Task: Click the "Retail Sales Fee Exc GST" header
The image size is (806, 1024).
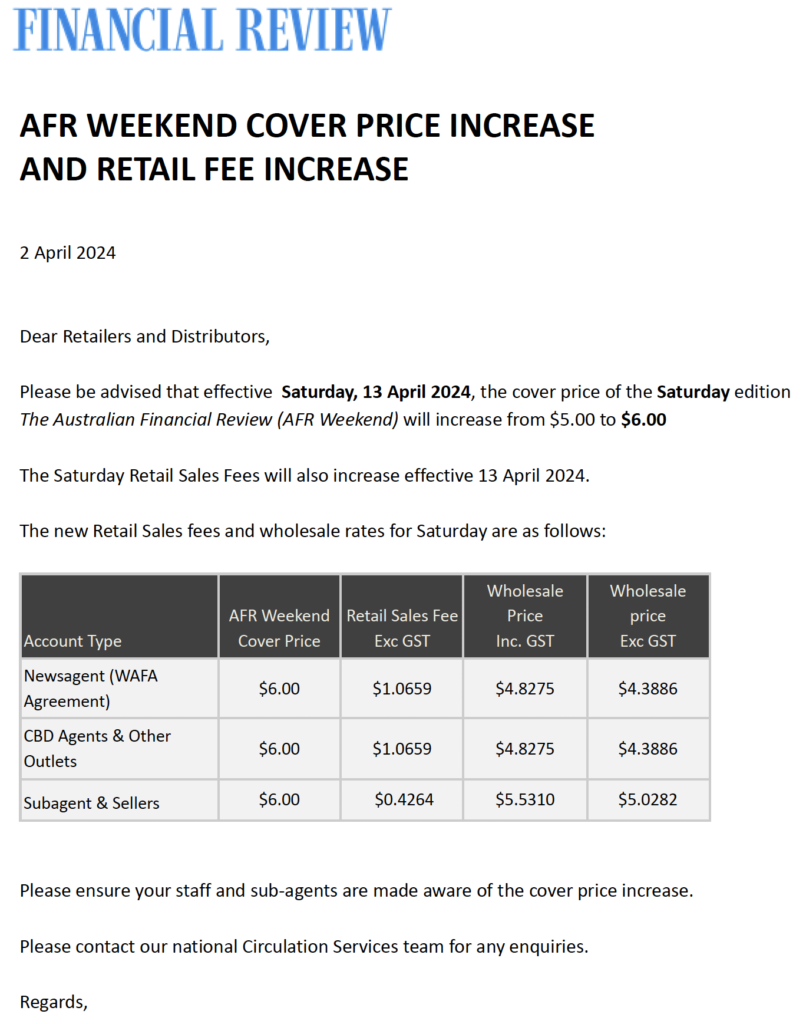Action: click(402, 628)
